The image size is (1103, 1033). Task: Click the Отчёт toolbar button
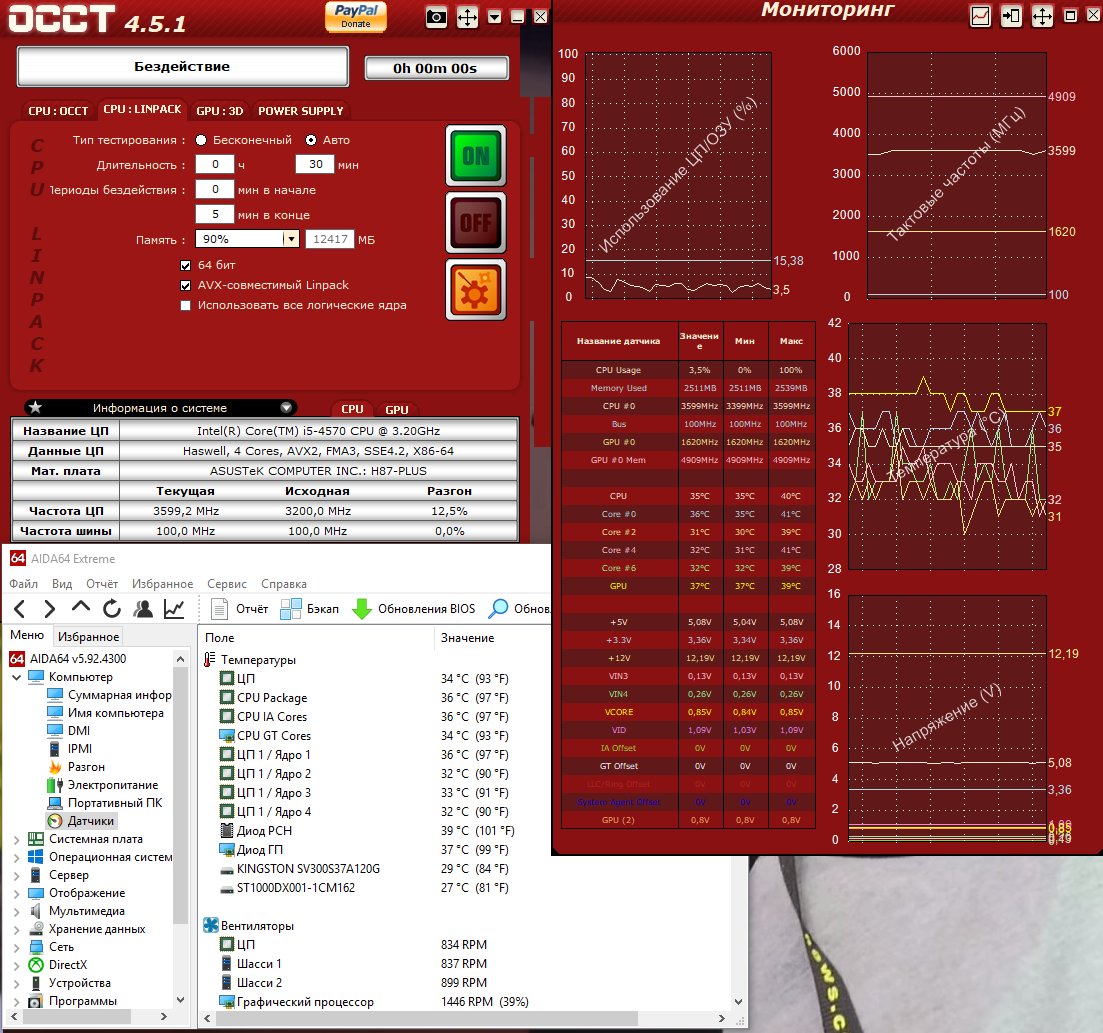[240, 609]
